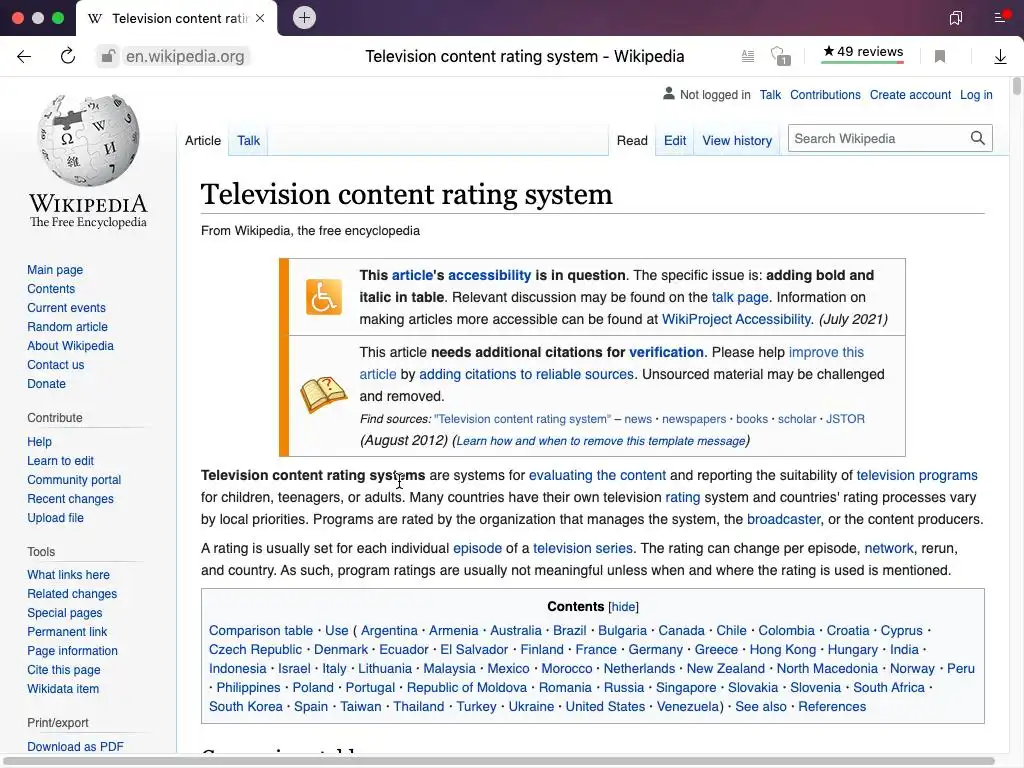Jump to South Korea in Contents
Image resolution: width=1024 pixels, height=768 pixels.
(x=246, y=707)
